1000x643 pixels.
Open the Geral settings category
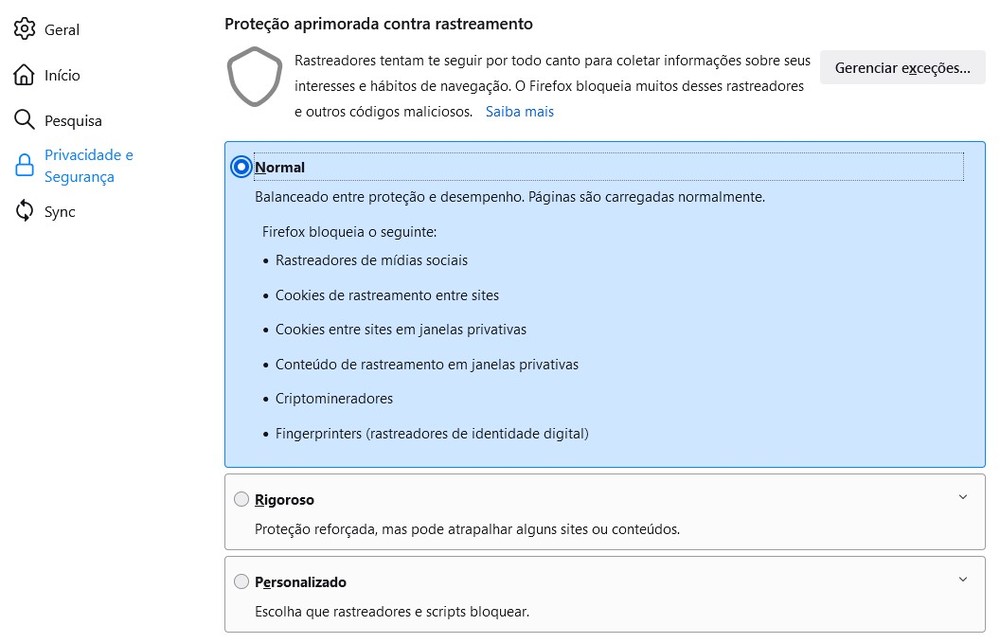coord(61,30)
